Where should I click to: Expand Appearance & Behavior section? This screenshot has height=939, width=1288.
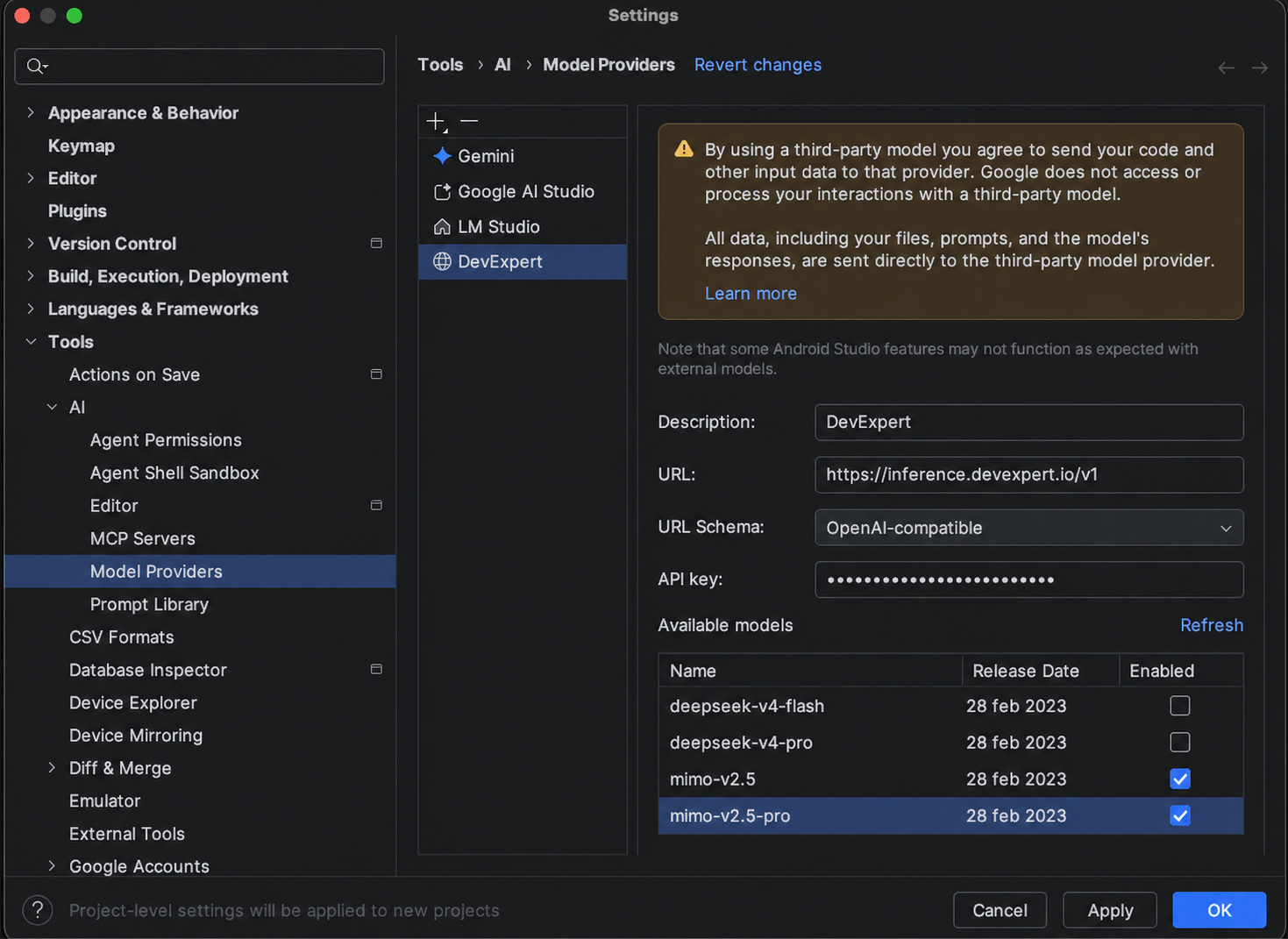click(x=31, y=112)
